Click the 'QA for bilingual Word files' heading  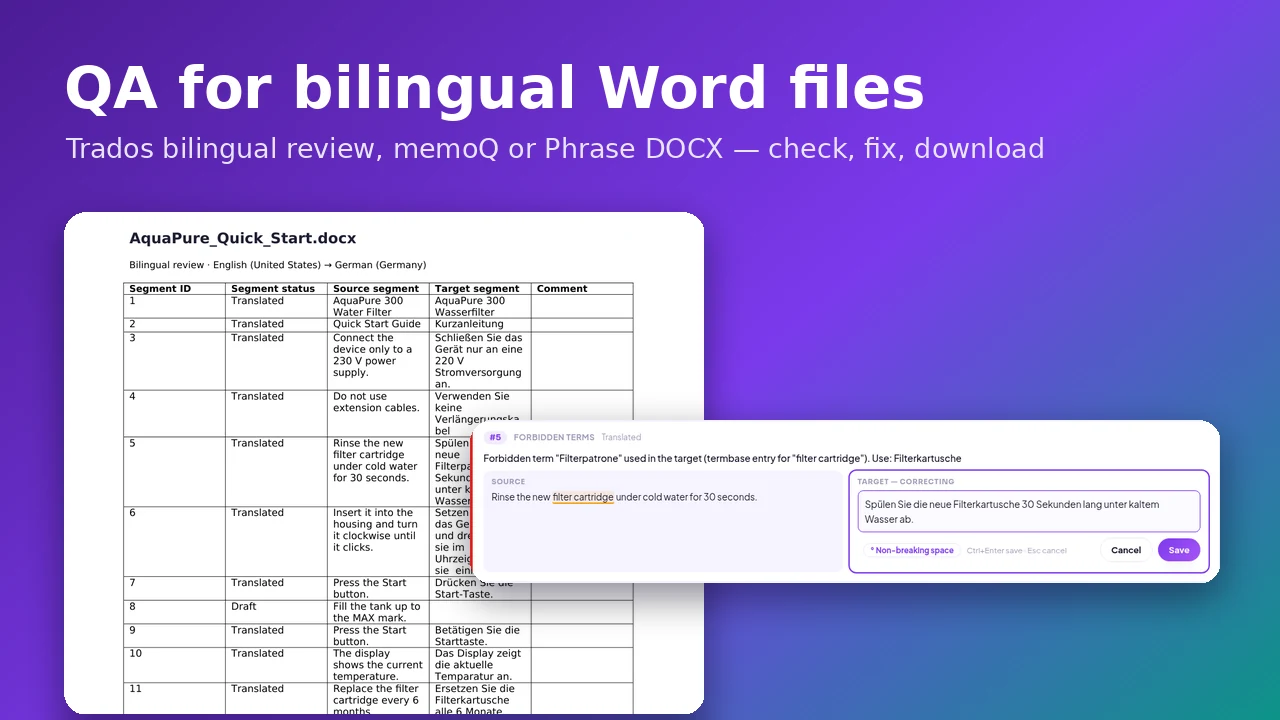click(494, 88)
